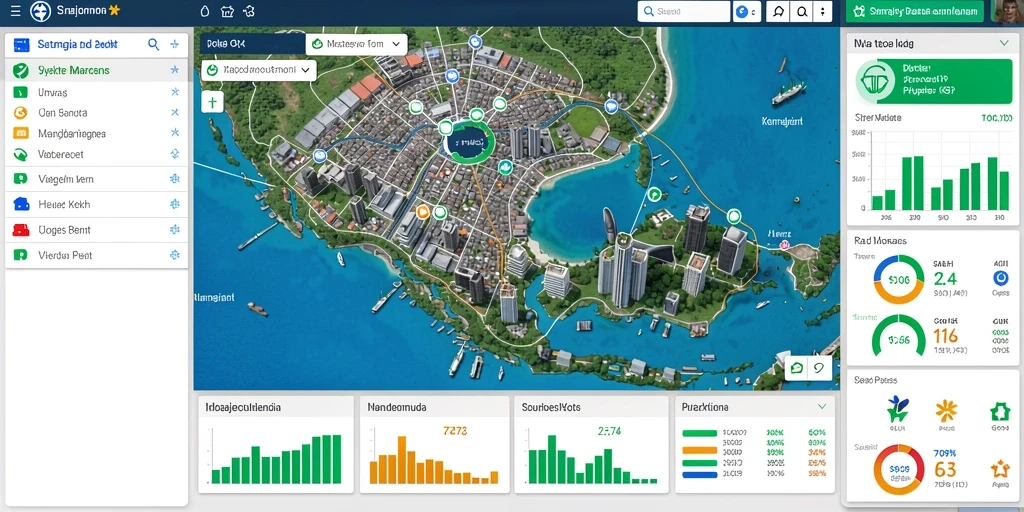Click the water drop icon in header
The image size is (1024, 512).
205,11
